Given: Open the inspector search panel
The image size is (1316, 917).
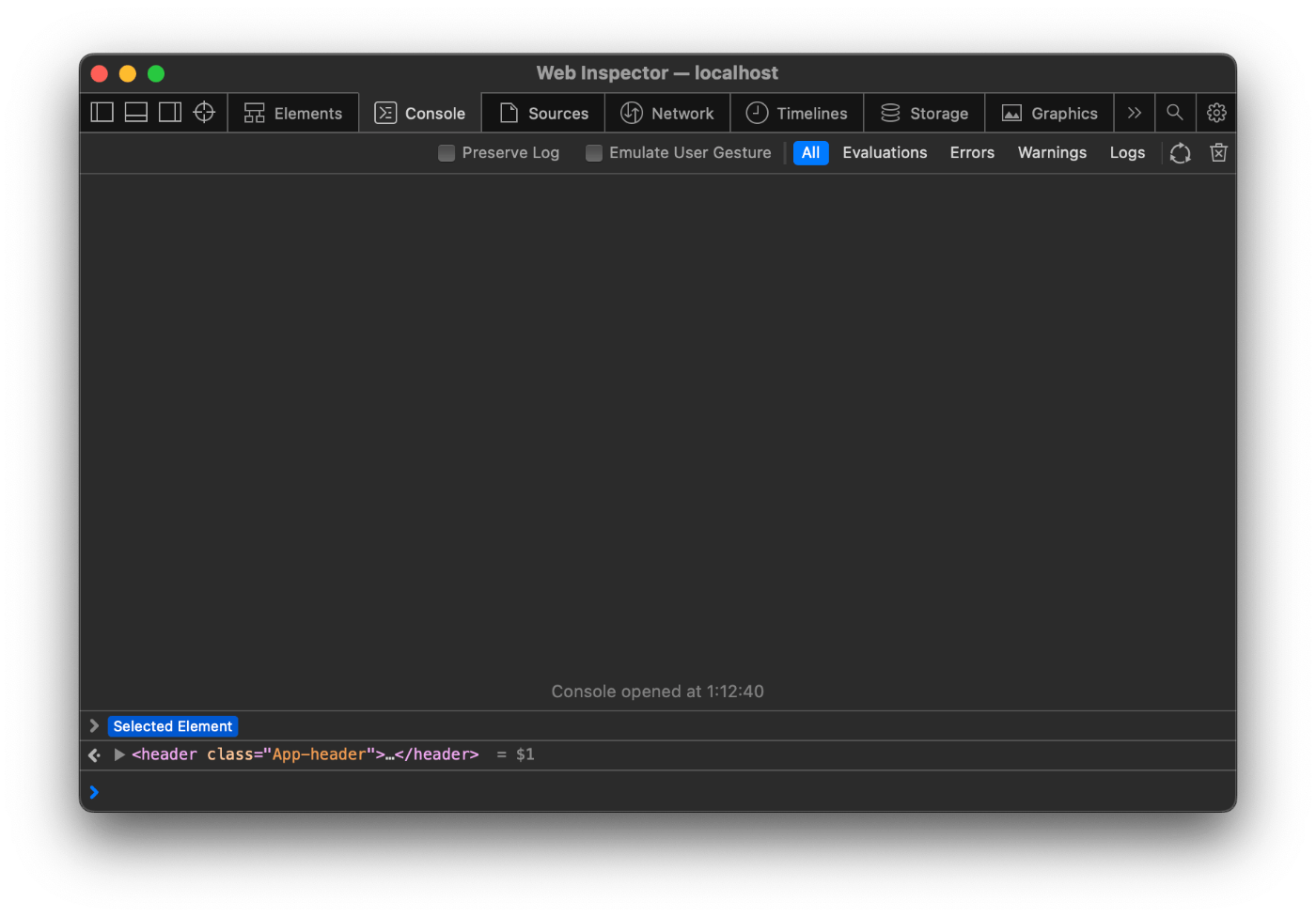Looking at the screenshot, I should pyautogui.click(x=1175, y=112).
